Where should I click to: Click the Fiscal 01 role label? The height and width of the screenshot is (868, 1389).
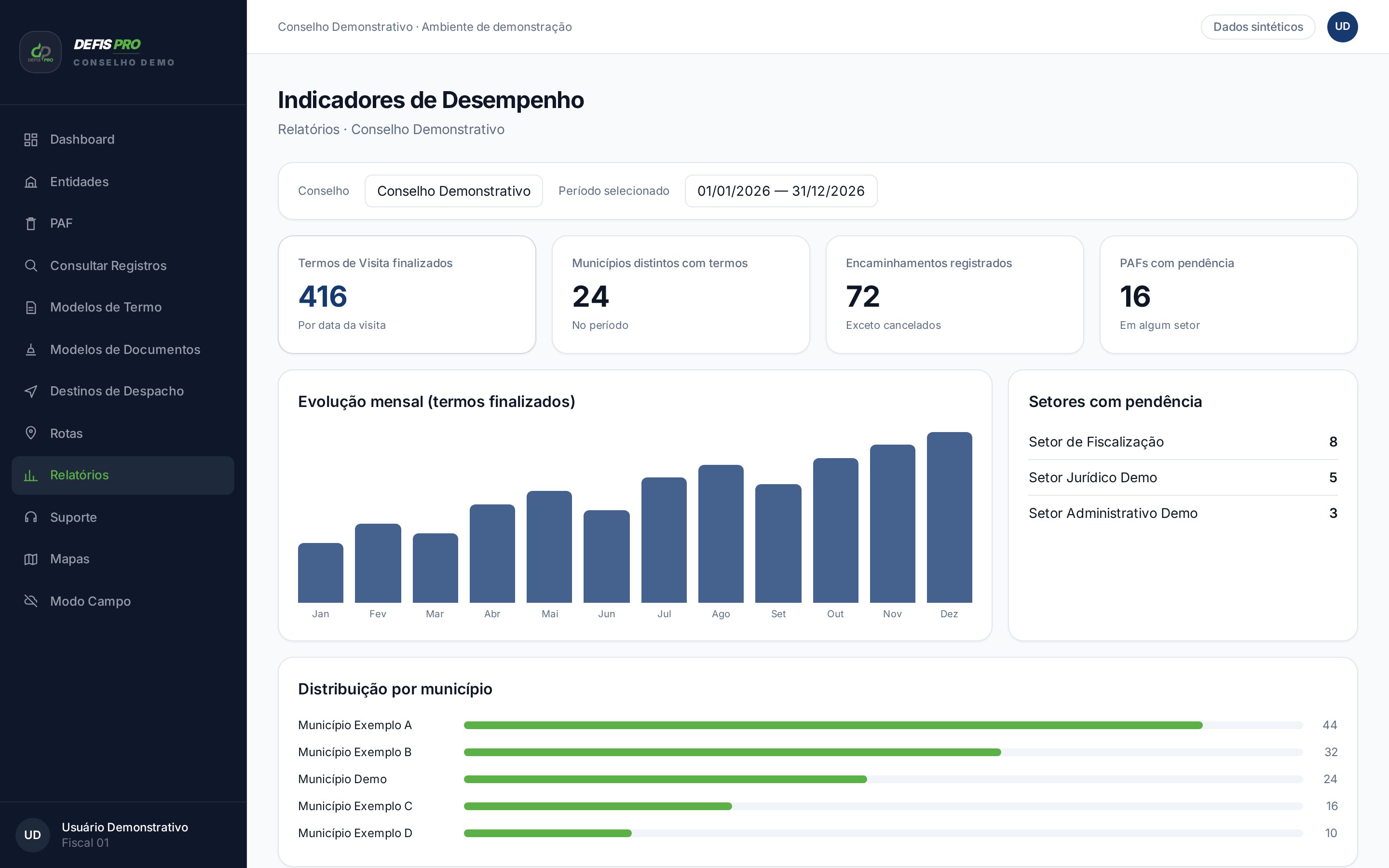pyautogui.click(x=85, y=843)
